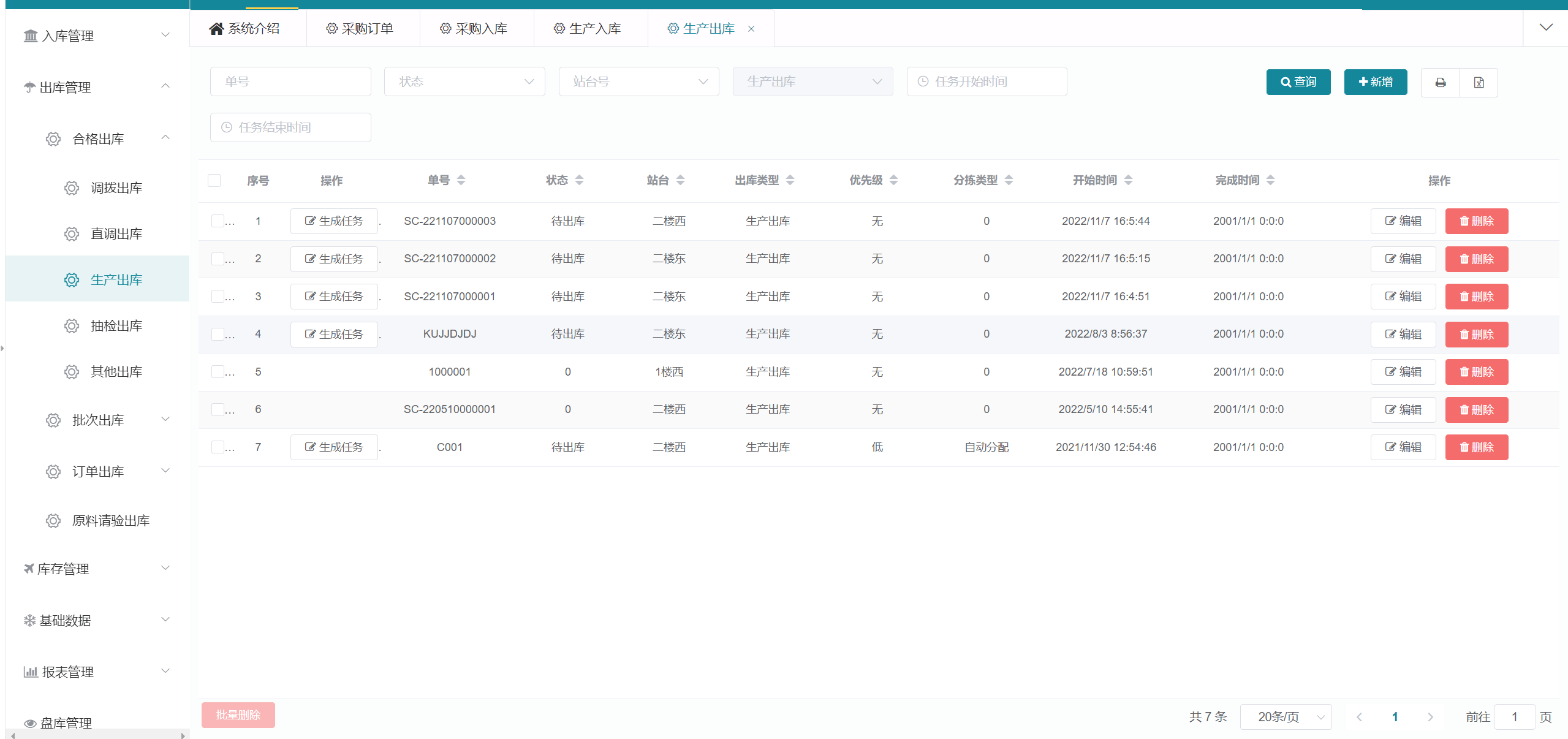Sort by 完成时间 using its sort arrows
This screenshot has width=1568, height=739.
[x=1271, y=180]
